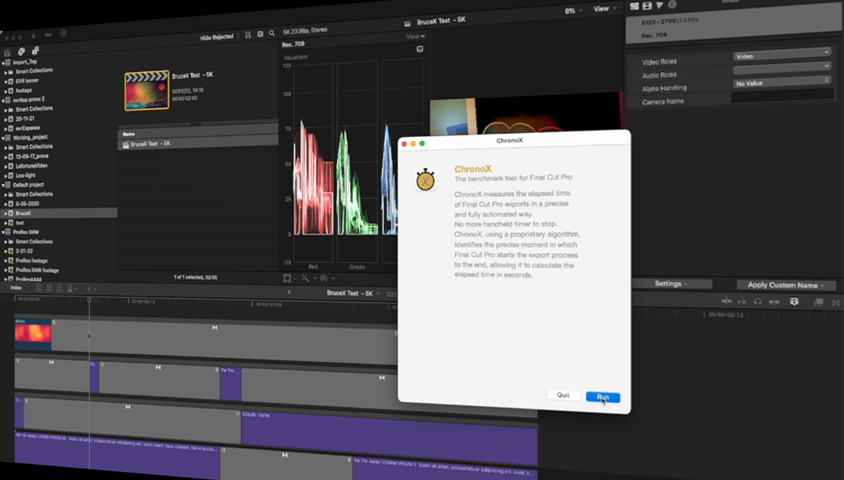Open the enhancements magic wand menu
This screenshot has height=480, width=844.
click(x=307, y=278)
